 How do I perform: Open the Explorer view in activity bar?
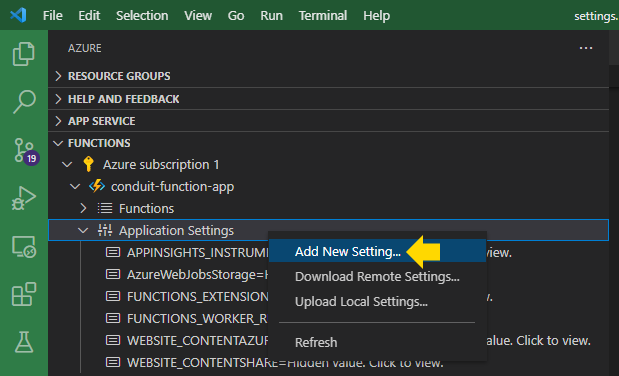24,54
